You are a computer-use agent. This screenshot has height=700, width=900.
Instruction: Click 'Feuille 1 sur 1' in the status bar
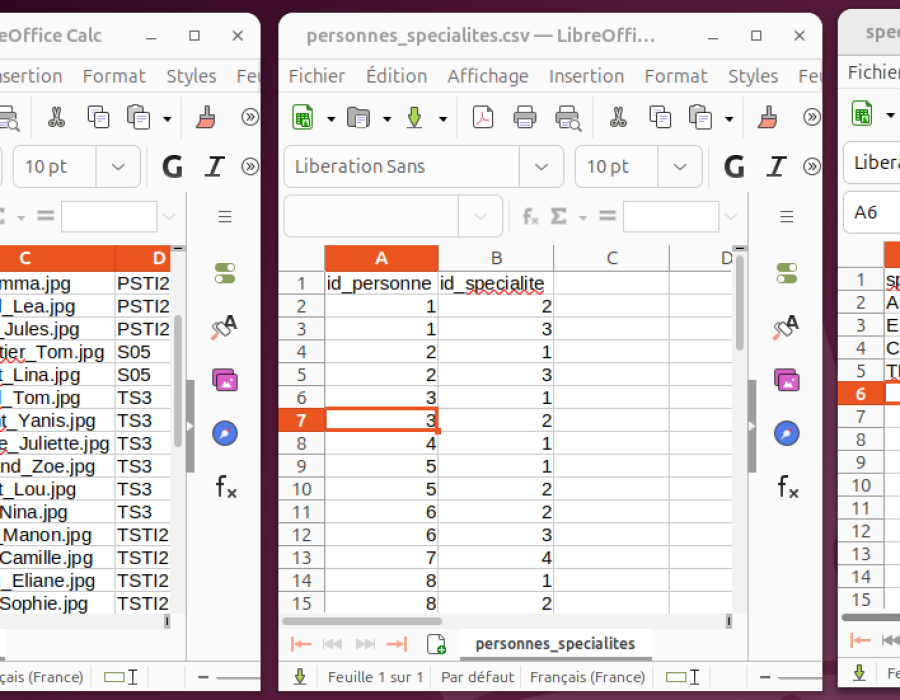[375, 677]
